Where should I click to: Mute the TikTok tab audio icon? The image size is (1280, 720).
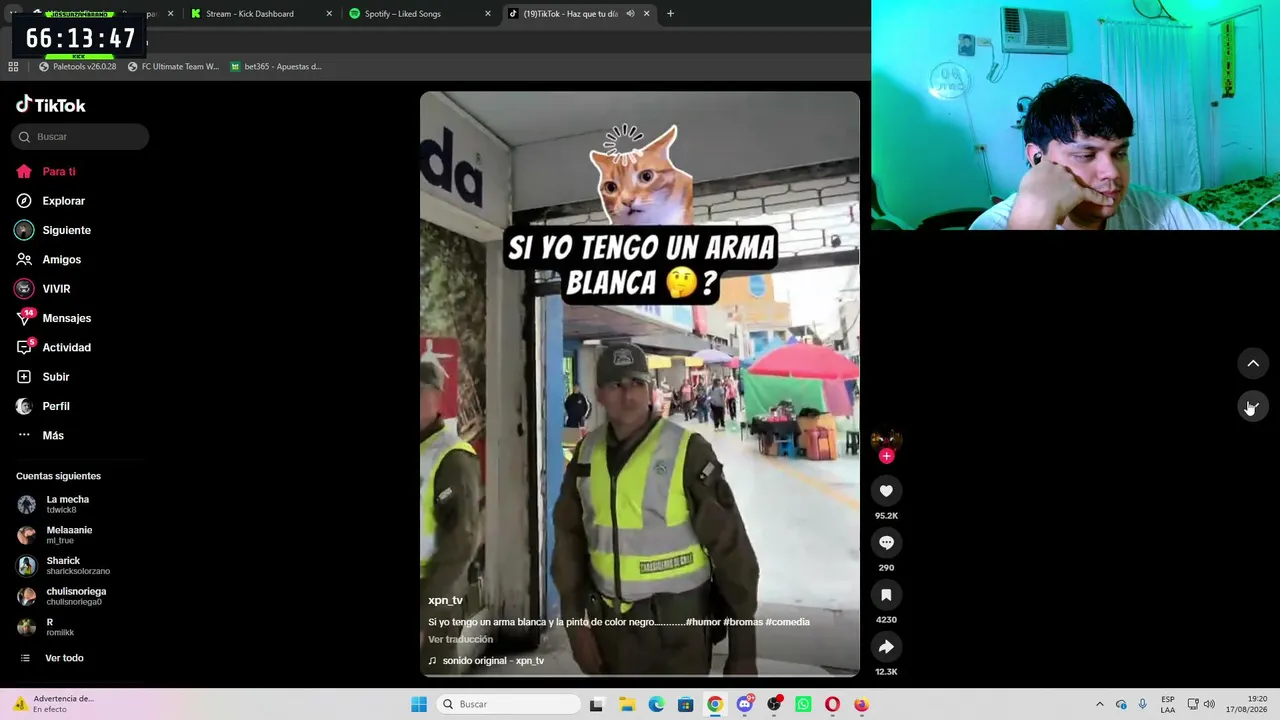630,14
